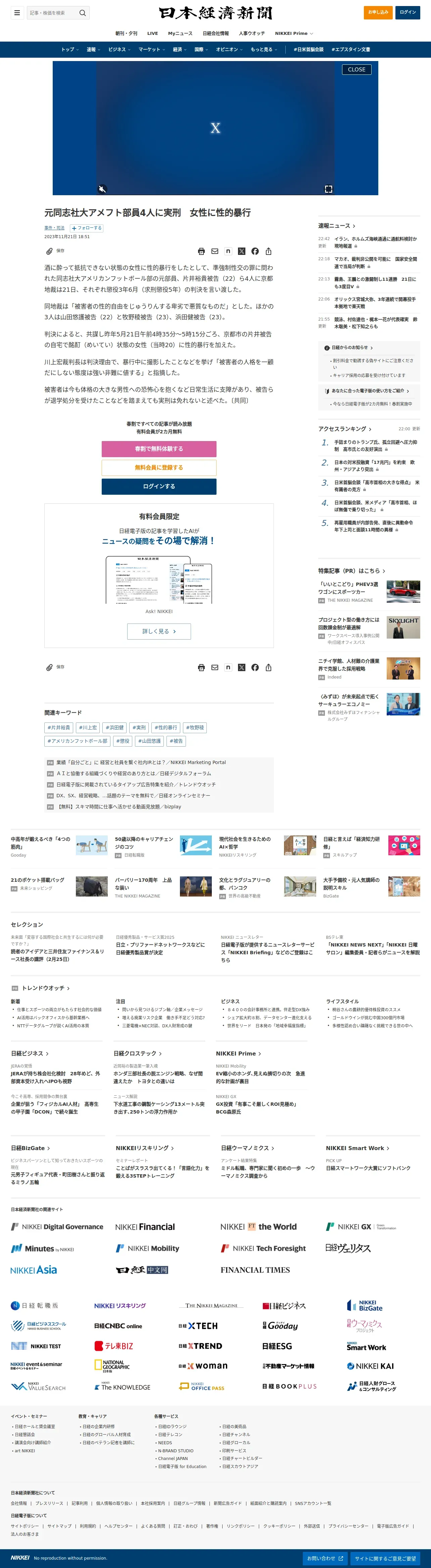Open PHEV3 wagon car thumbnail
Viewport: 431px width, 1568px height.
click(x=403, y=591)
